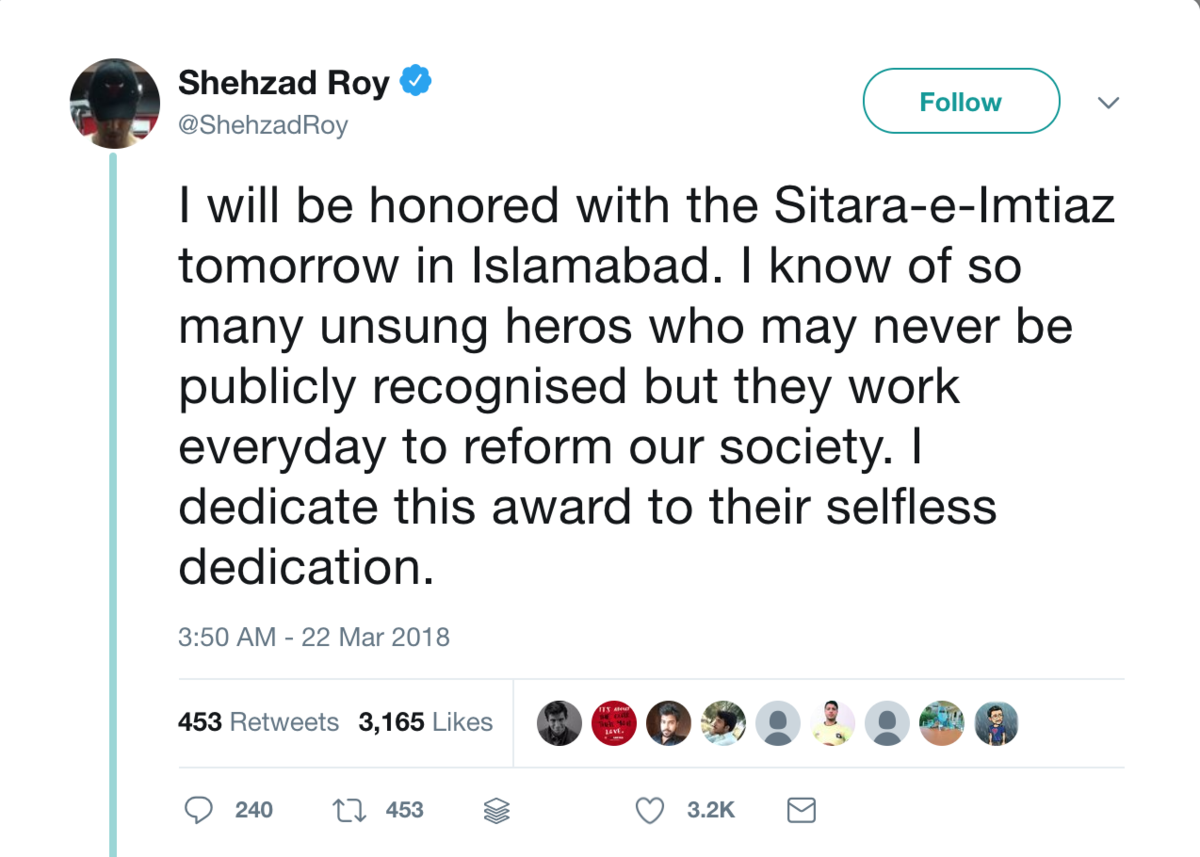Open the Shehzad Roy display name
1200x857 pixels.
click(x=283, y=83)
